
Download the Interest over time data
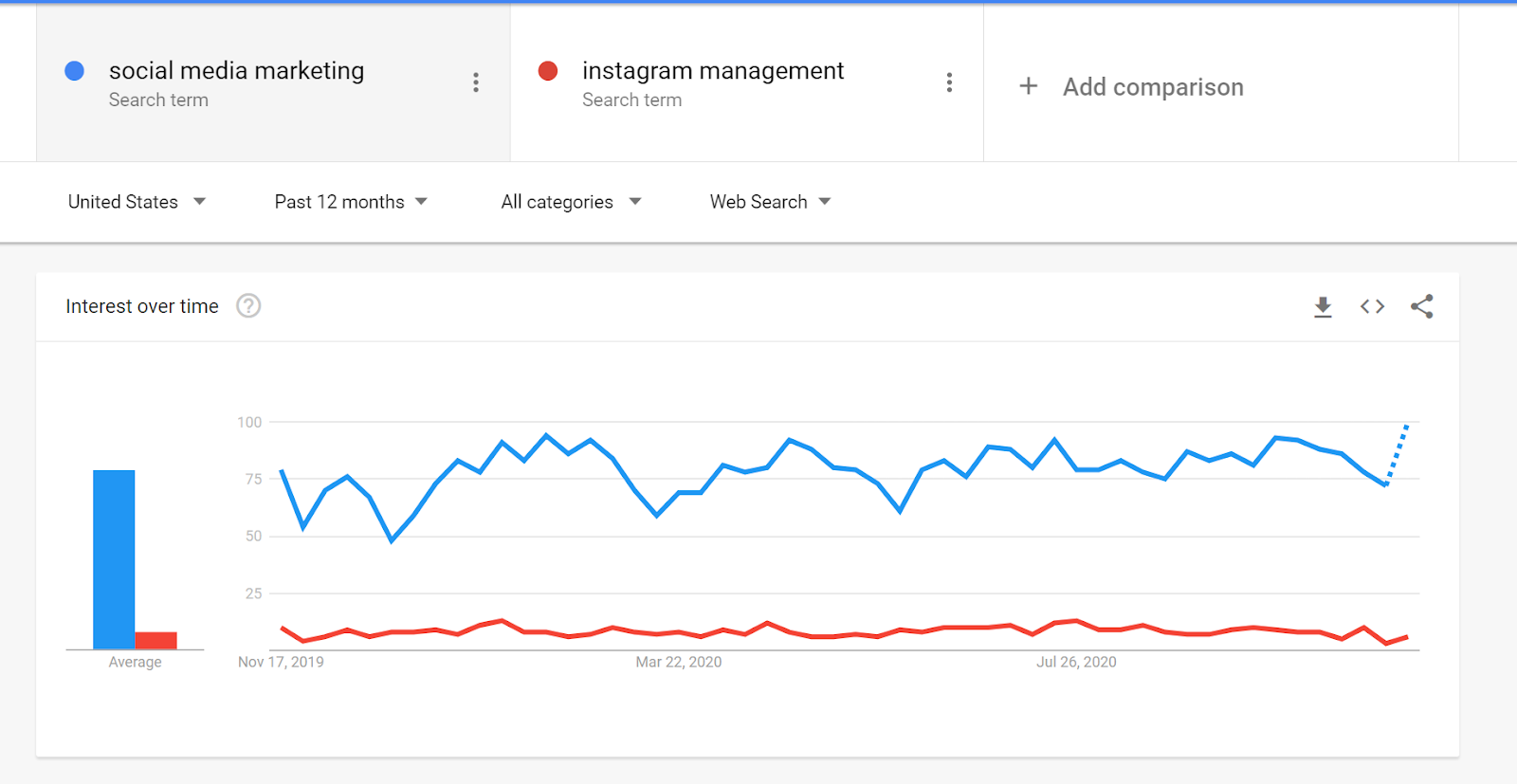click(1323, 306)
